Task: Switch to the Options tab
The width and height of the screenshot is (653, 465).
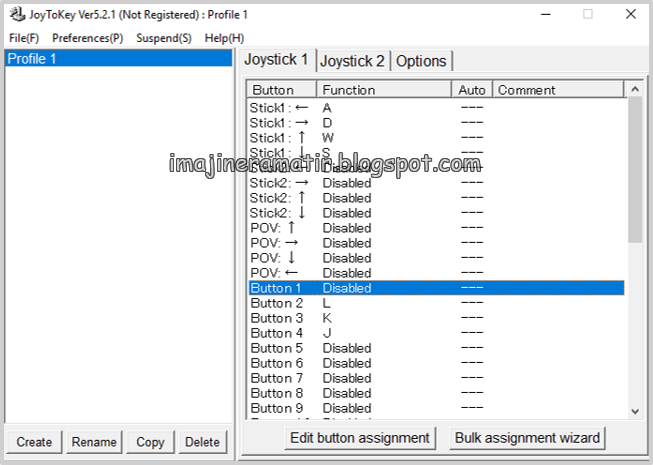Action: tap(421, 61)
